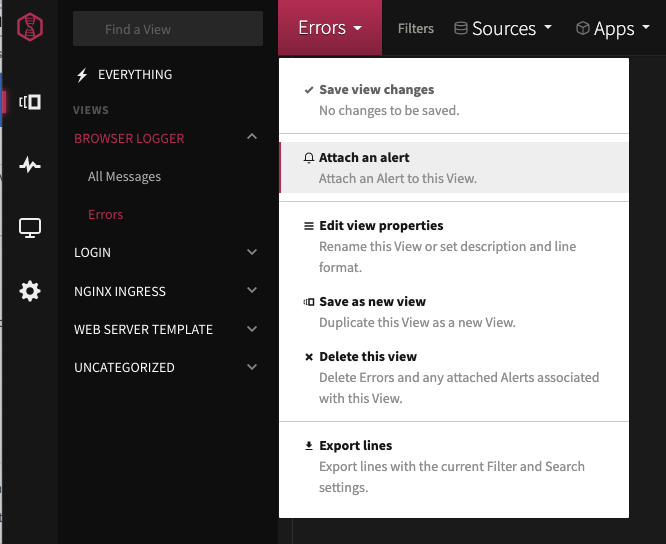Choose Export lines from the menu
The width and height of the screenshot is (666, 544).
click(454, 466)
